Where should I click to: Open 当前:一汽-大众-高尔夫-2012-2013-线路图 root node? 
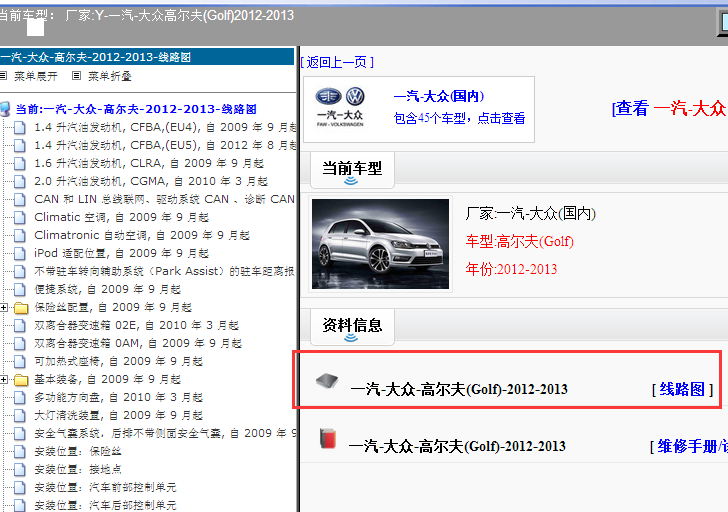point(136,109)
